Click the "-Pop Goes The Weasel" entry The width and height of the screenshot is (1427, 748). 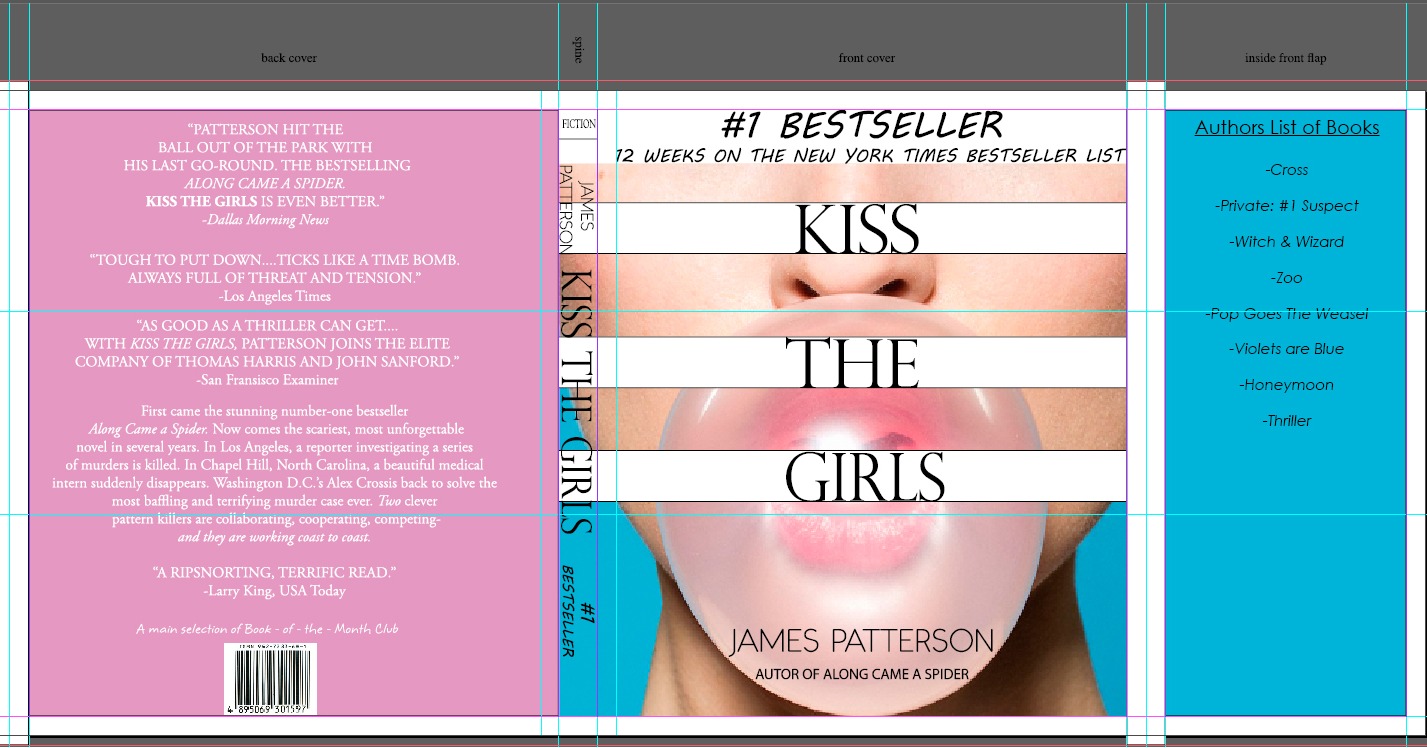1286,314
